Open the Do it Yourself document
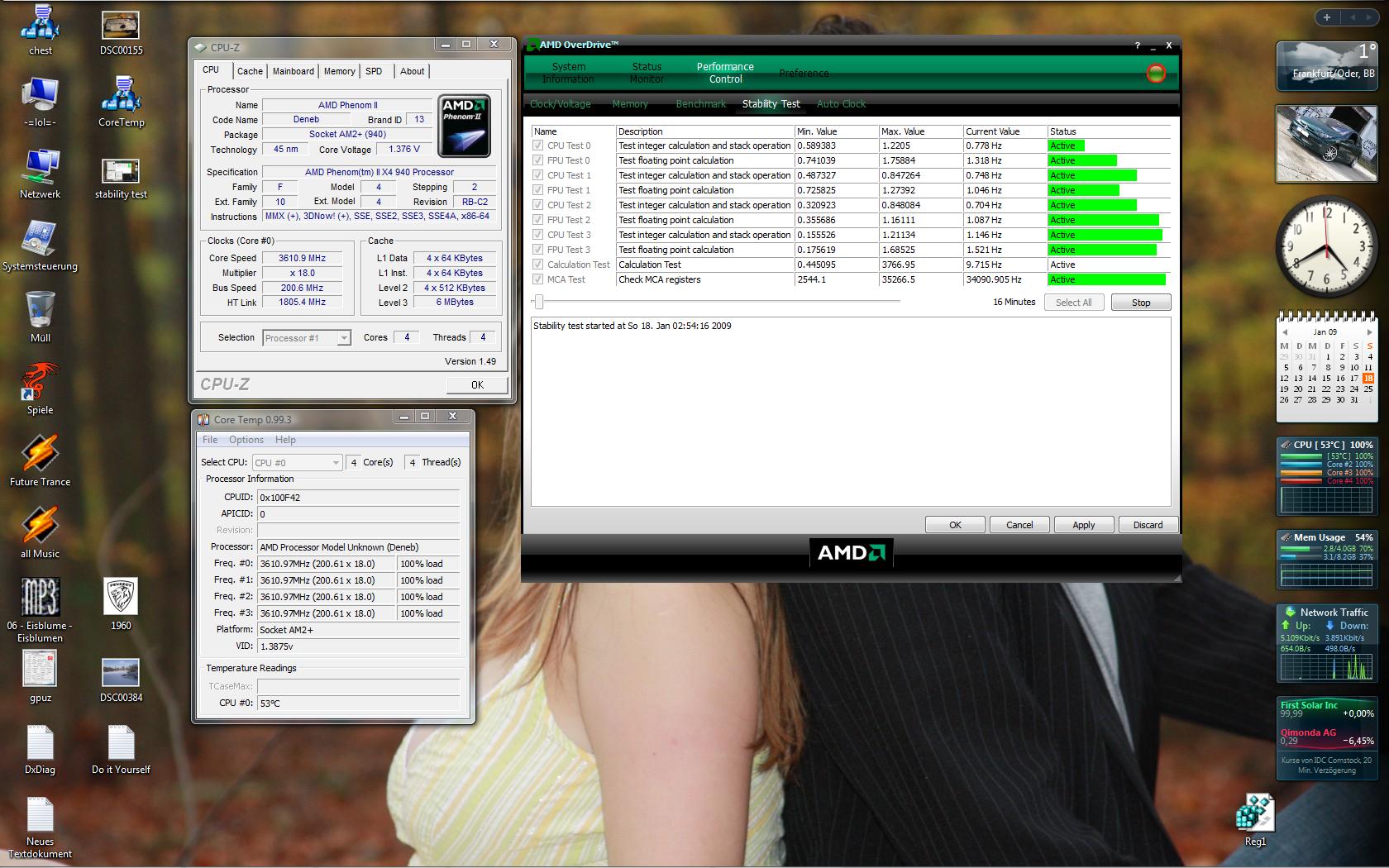The image size is (1389, 868). (121, 749)
